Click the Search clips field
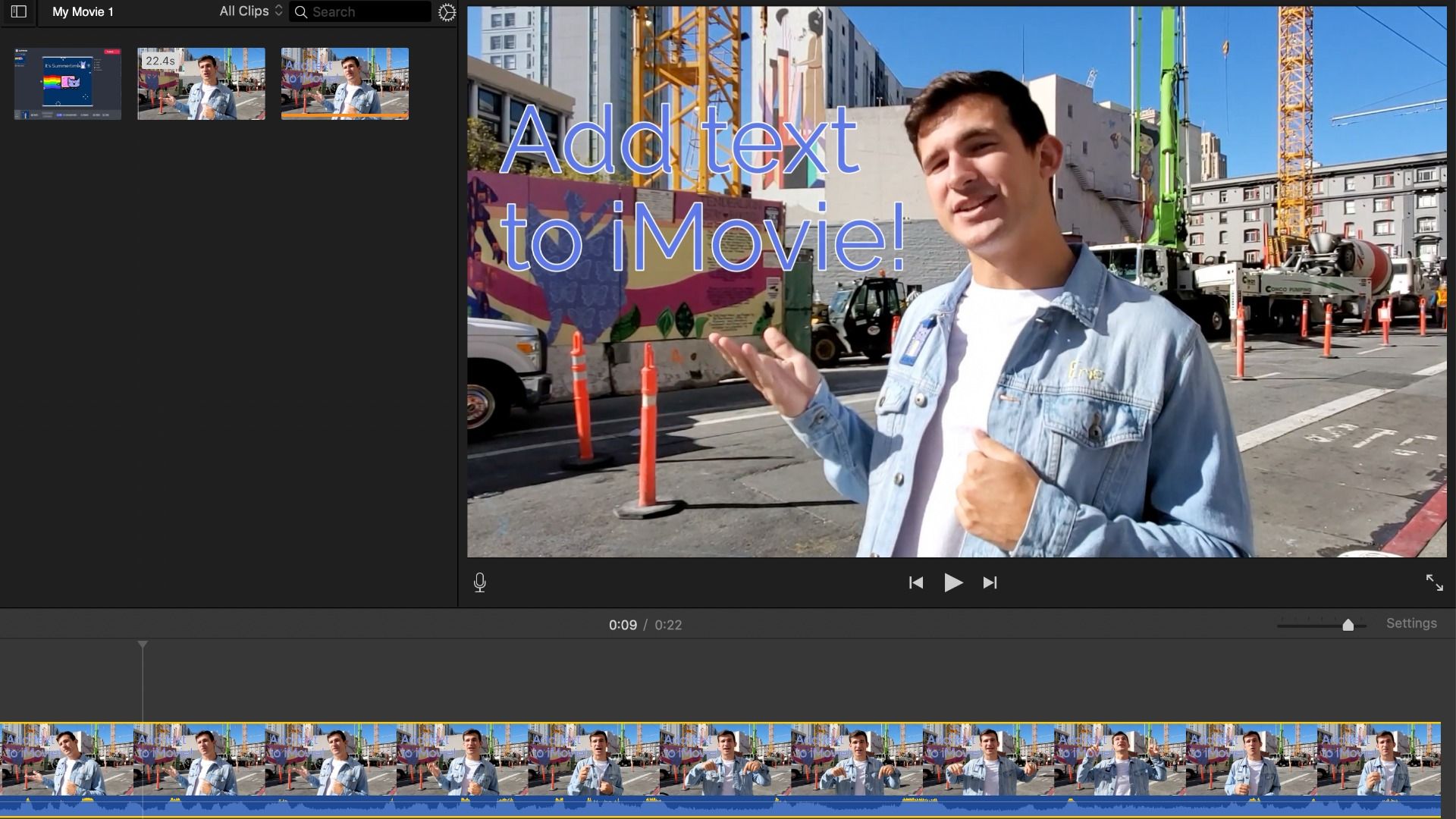Screen dimensions: 1456x819 (368, 12)
